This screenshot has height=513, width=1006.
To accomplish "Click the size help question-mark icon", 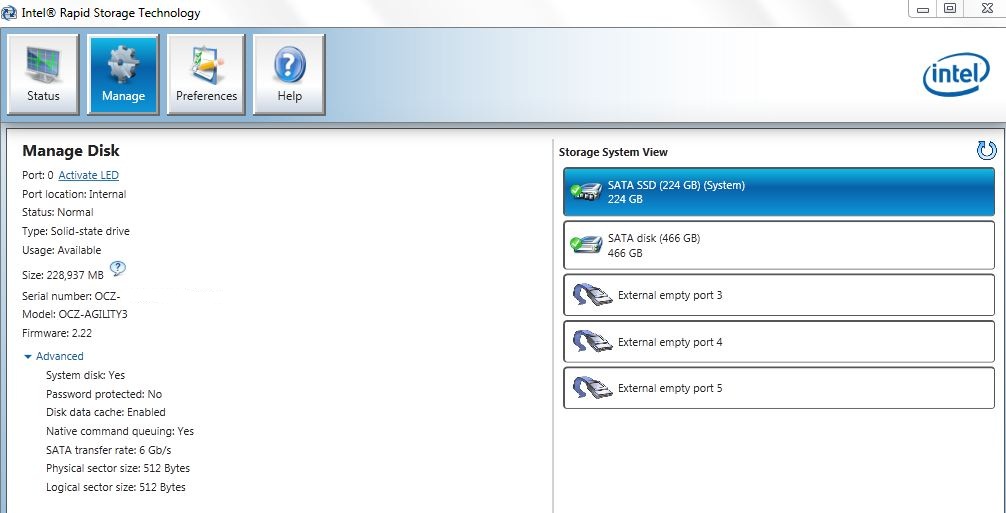I will pyautogui.click(x=117, y=268).
